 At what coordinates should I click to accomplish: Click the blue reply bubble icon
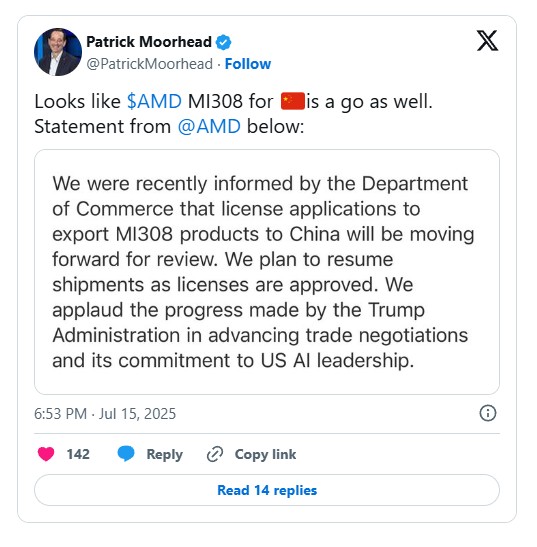126,454
